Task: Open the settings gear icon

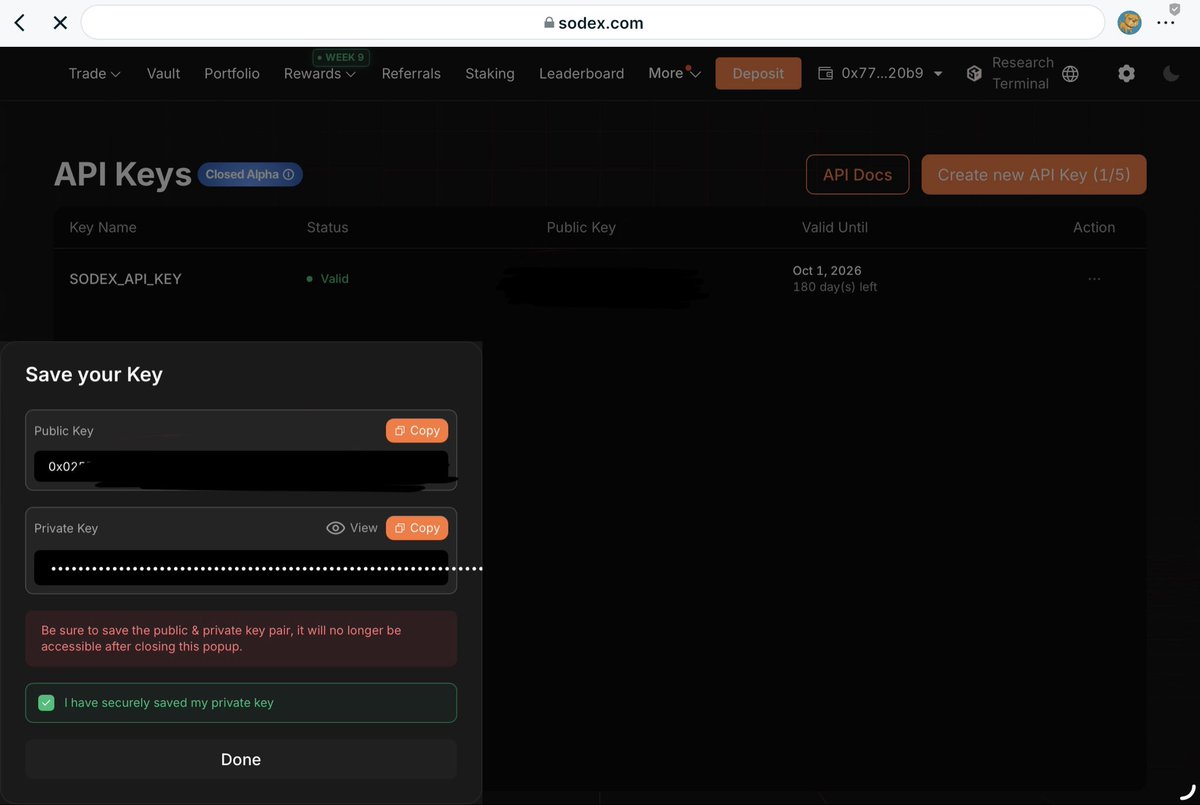Action: (1126, 73)
